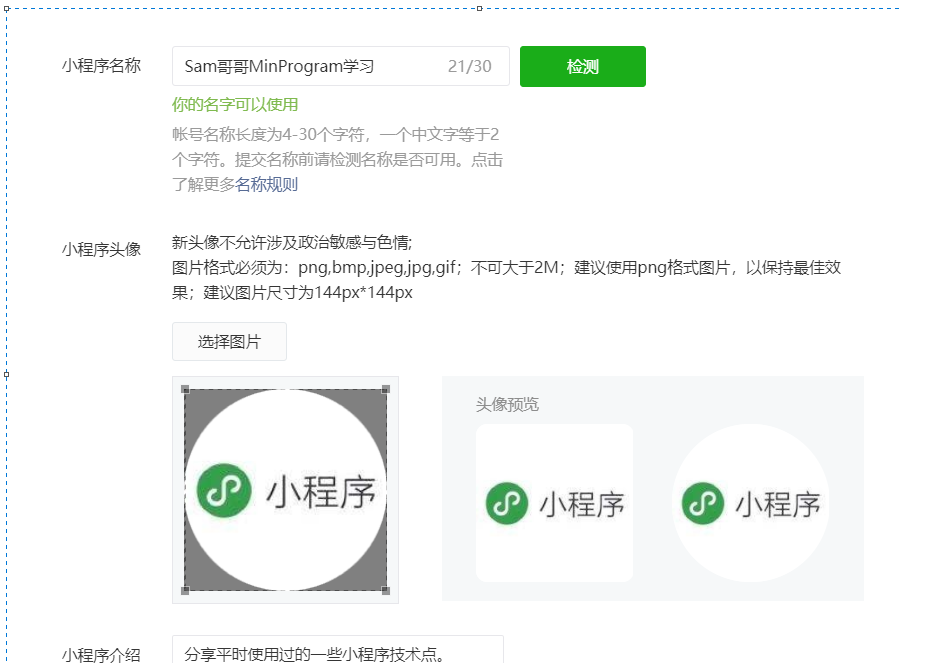Screen dimensions: 928x663
Task: Click the square avatar preview
Action: 555,503
